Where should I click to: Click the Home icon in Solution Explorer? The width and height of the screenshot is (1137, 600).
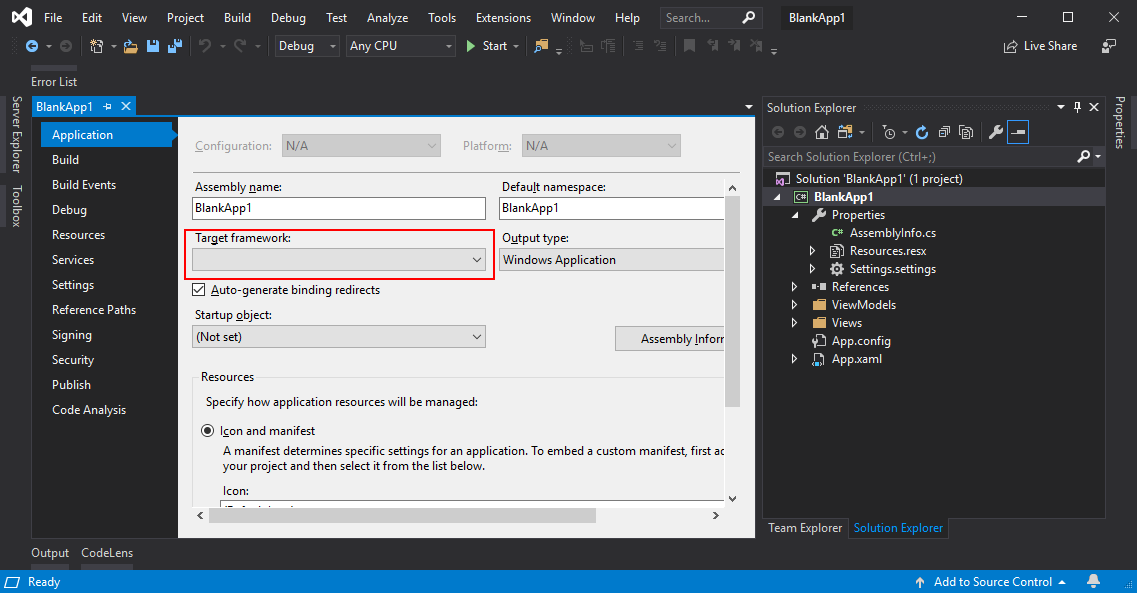point(822,131)
